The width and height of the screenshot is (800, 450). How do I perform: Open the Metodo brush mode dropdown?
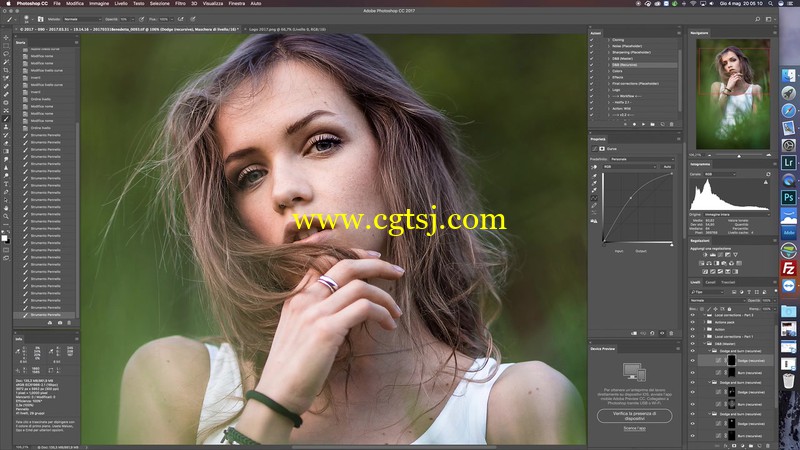(82, 19)
